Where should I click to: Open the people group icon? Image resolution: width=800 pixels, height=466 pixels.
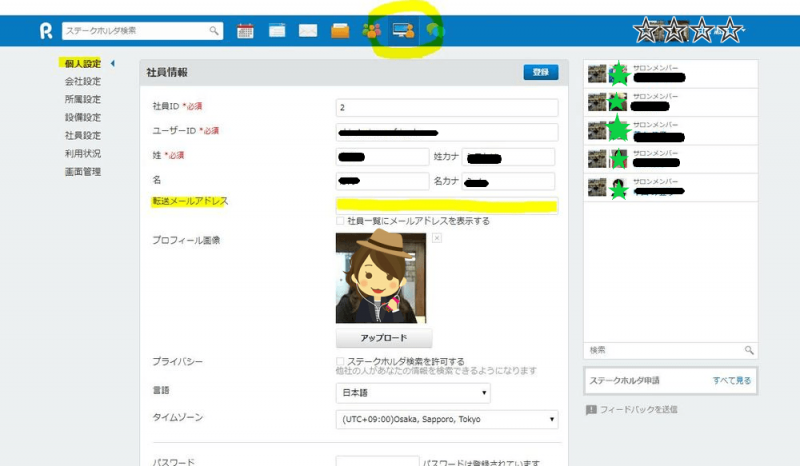tap(371, 31)
